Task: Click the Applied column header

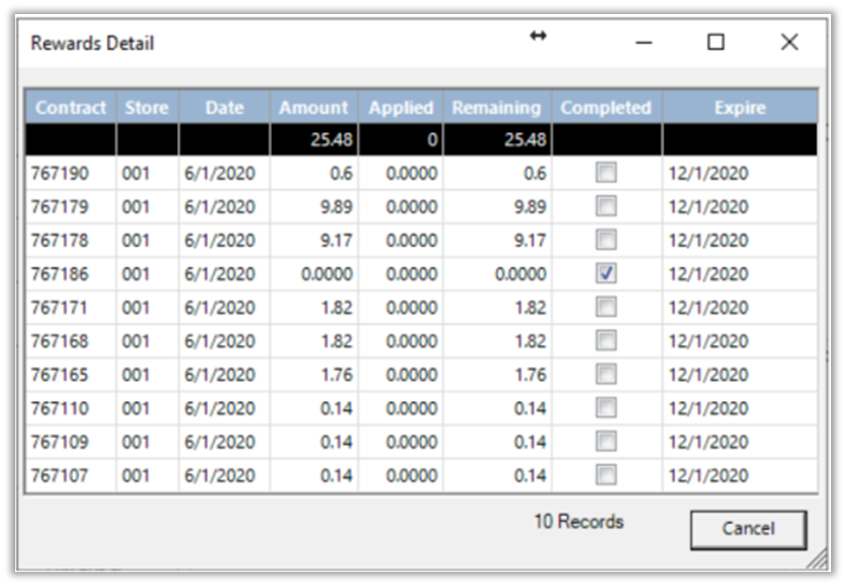Action: click(x=401, y=108)
